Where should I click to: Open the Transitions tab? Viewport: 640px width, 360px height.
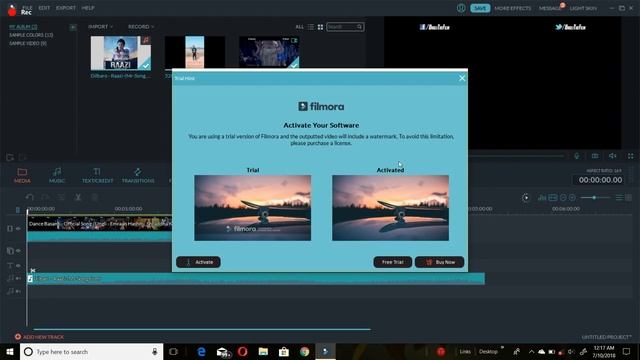(x=138, y=175)
